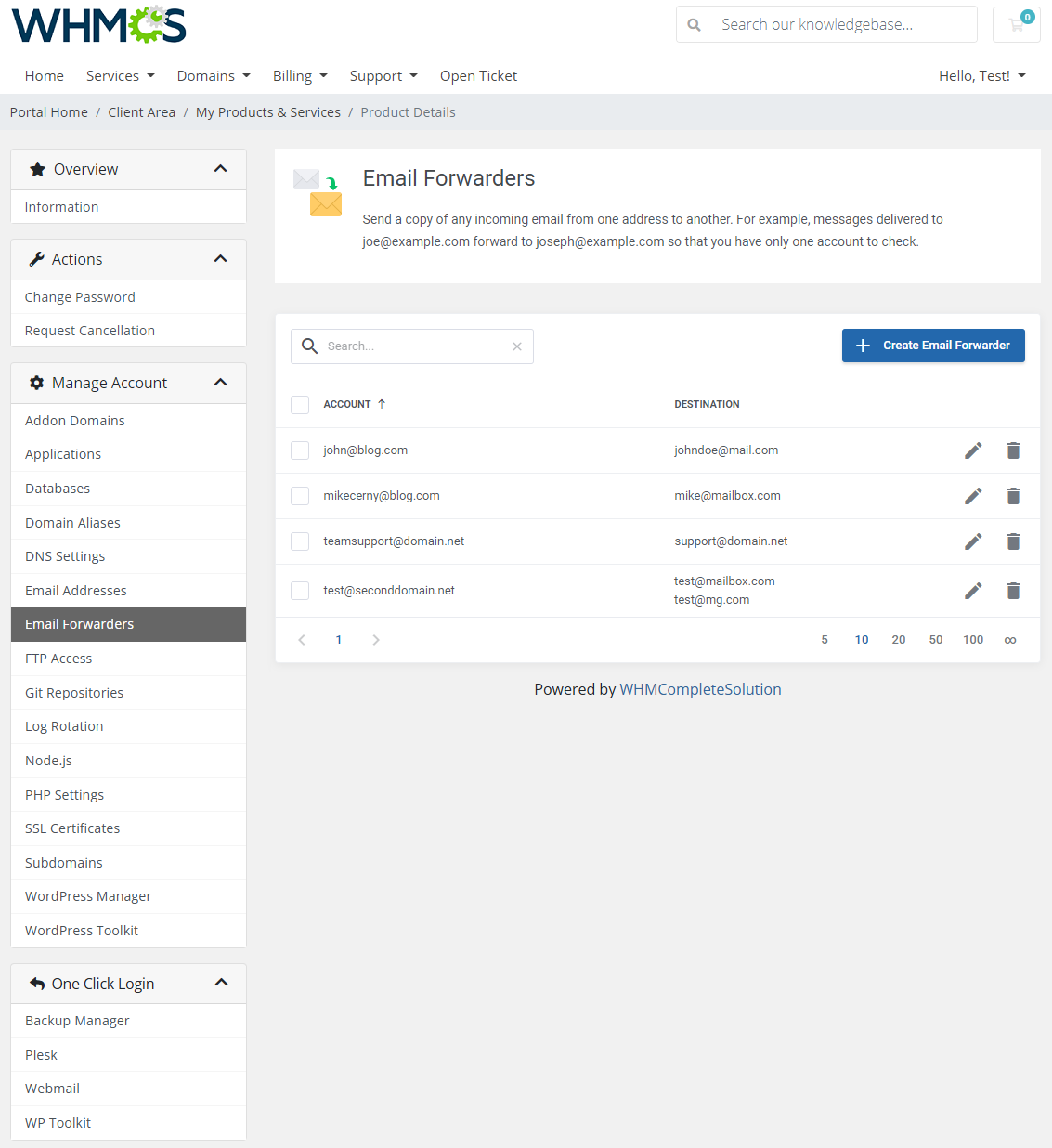Open the WHMCompleteSolution link

pyautogui.click(x=700, y=688)
